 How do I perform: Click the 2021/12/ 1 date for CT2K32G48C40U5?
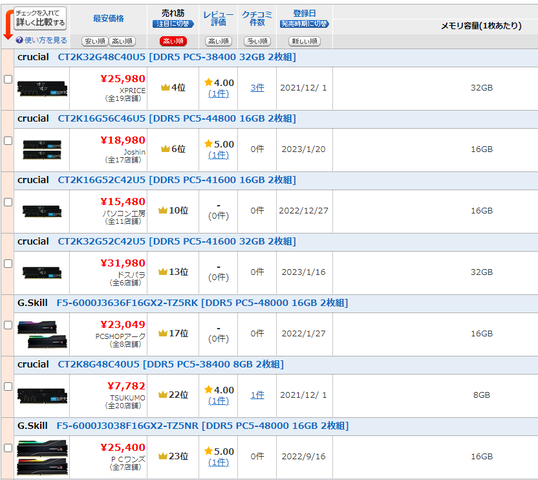click(x=303, y=88)
